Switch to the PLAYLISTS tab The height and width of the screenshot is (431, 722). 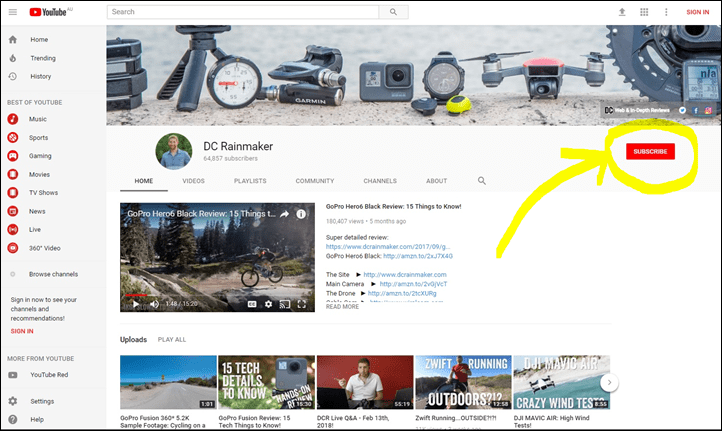[x=250, y=181]
